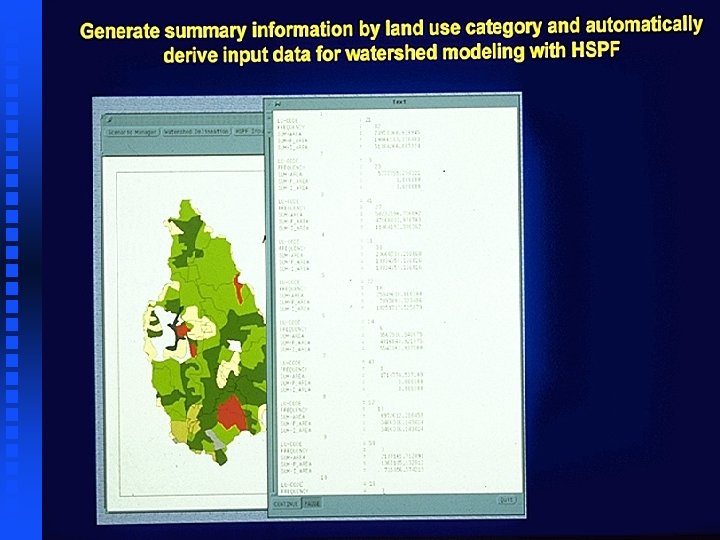Select the SUM-AREA line of record 9

point(352,457)
